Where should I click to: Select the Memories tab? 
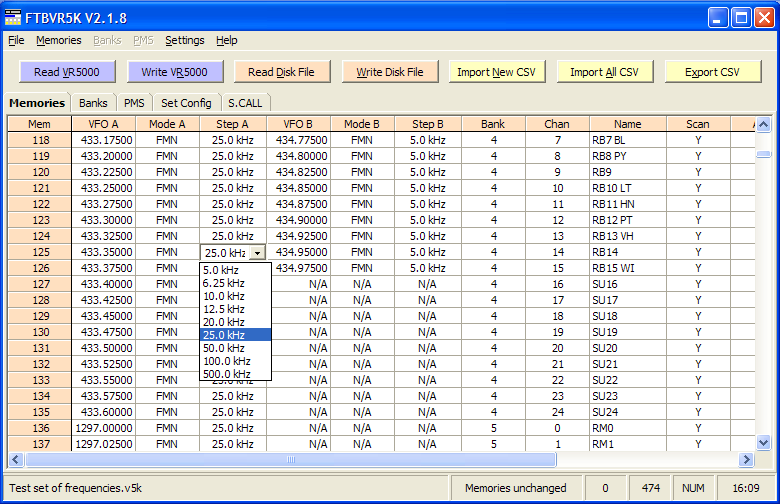click(x=37, y=102)
